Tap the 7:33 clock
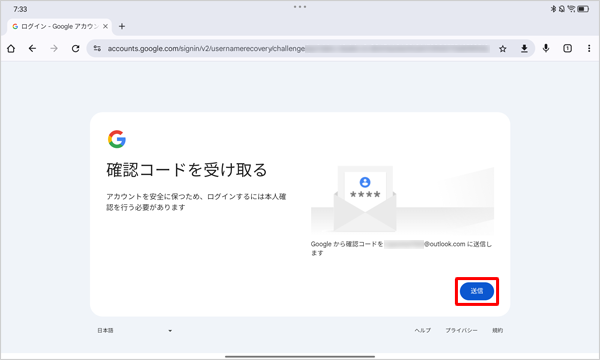 click(20, 9)
